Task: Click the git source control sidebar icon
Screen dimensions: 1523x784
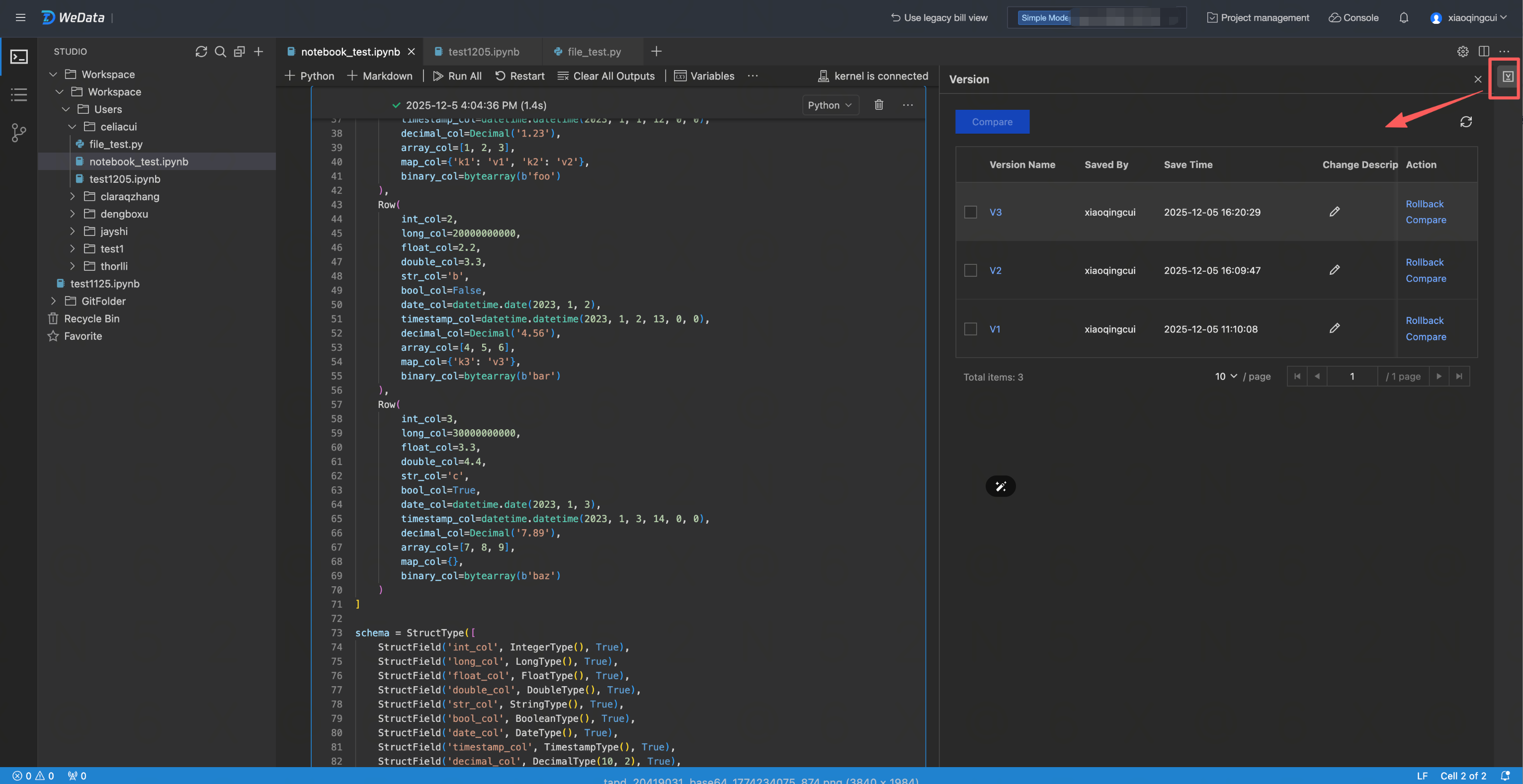Action: pyautogui.click(x=19, y=132)
